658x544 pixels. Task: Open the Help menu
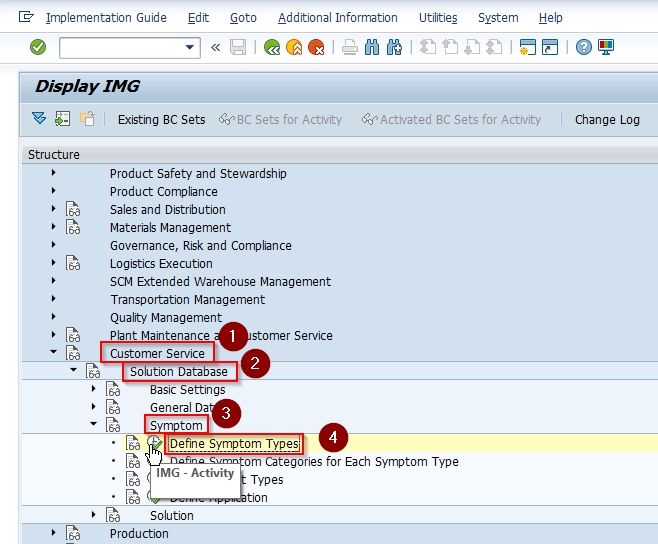tap(551, 18)
